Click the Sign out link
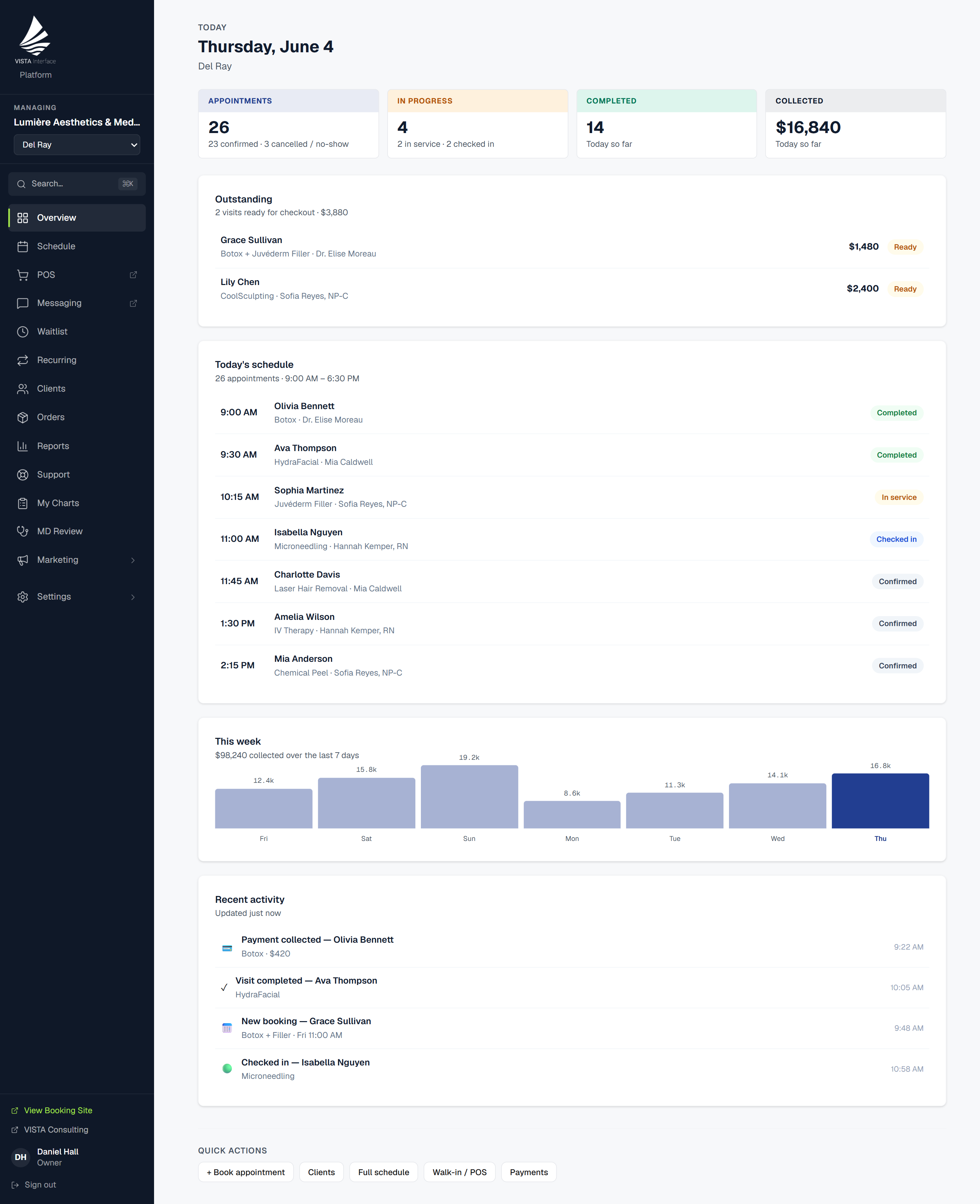The height and width of the screenshot is (1204, 980). point(34,1185)
